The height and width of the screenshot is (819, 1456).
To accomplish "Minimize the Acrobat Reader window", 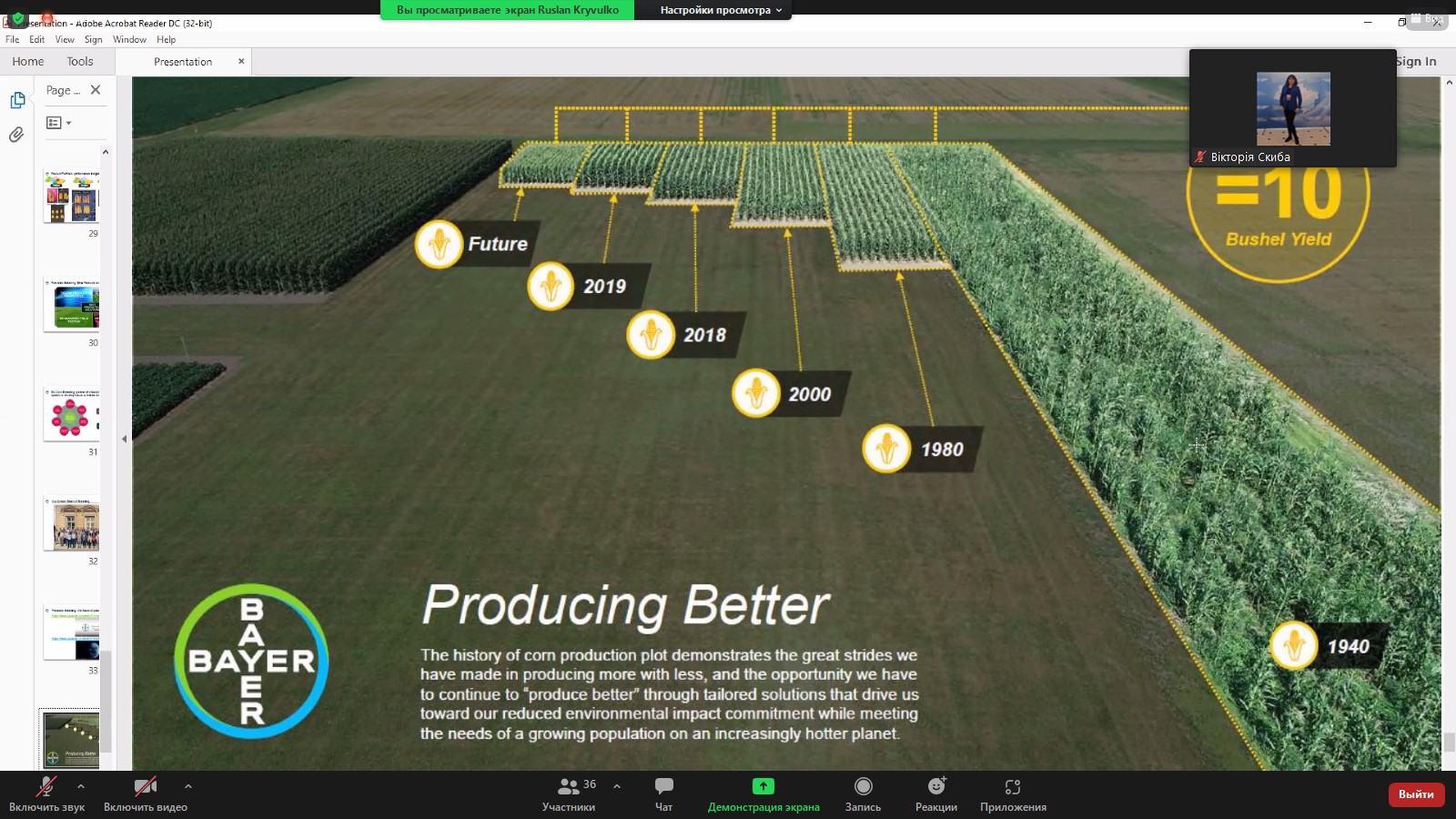I will click(x=1368, y=22).
